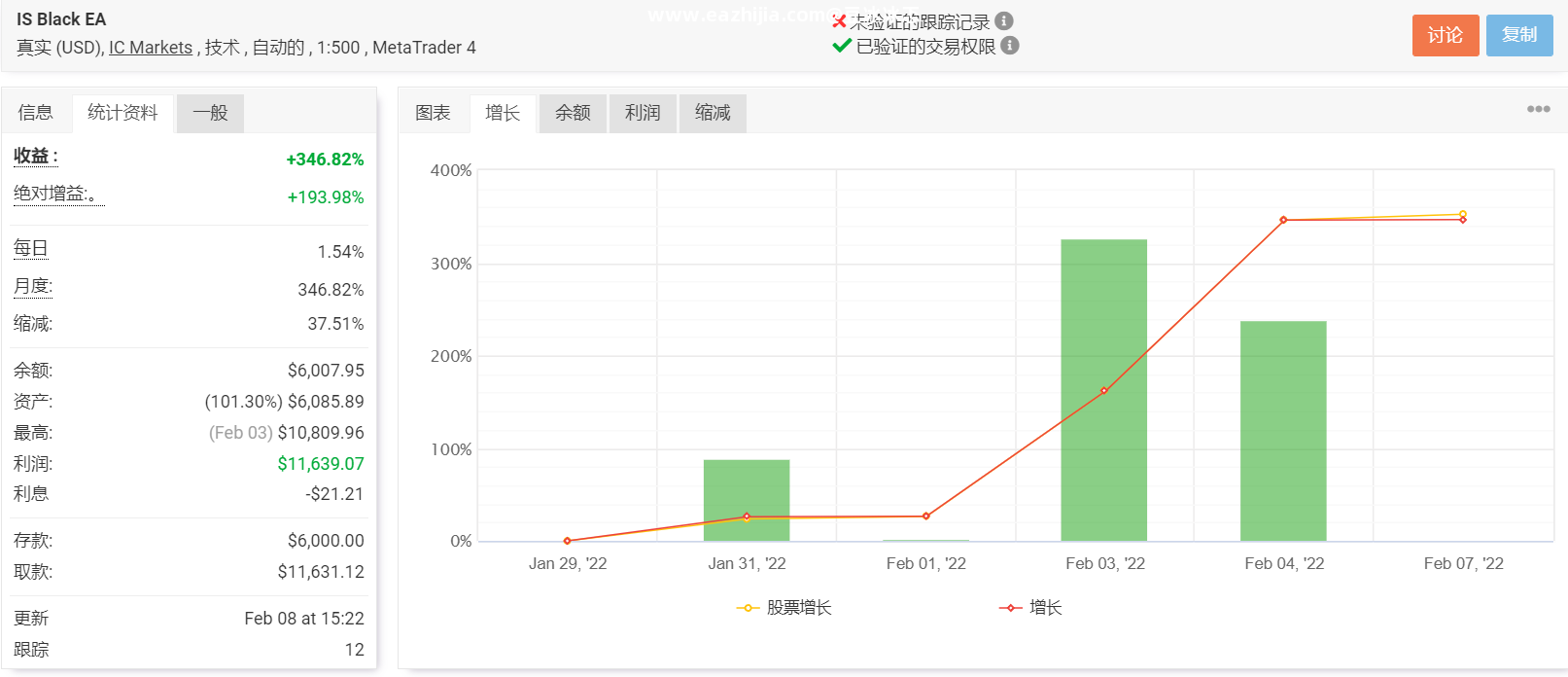This screenshot has width=1568, height=677.
Task: Show the 余额 chart tab
Action: coord(573,113)
